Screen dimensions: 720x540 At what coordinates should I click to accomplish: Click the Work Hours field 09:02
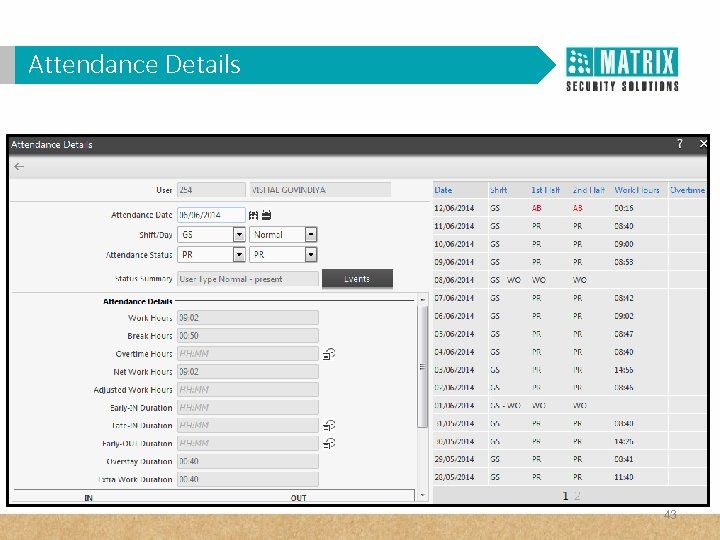pos(248,318)
